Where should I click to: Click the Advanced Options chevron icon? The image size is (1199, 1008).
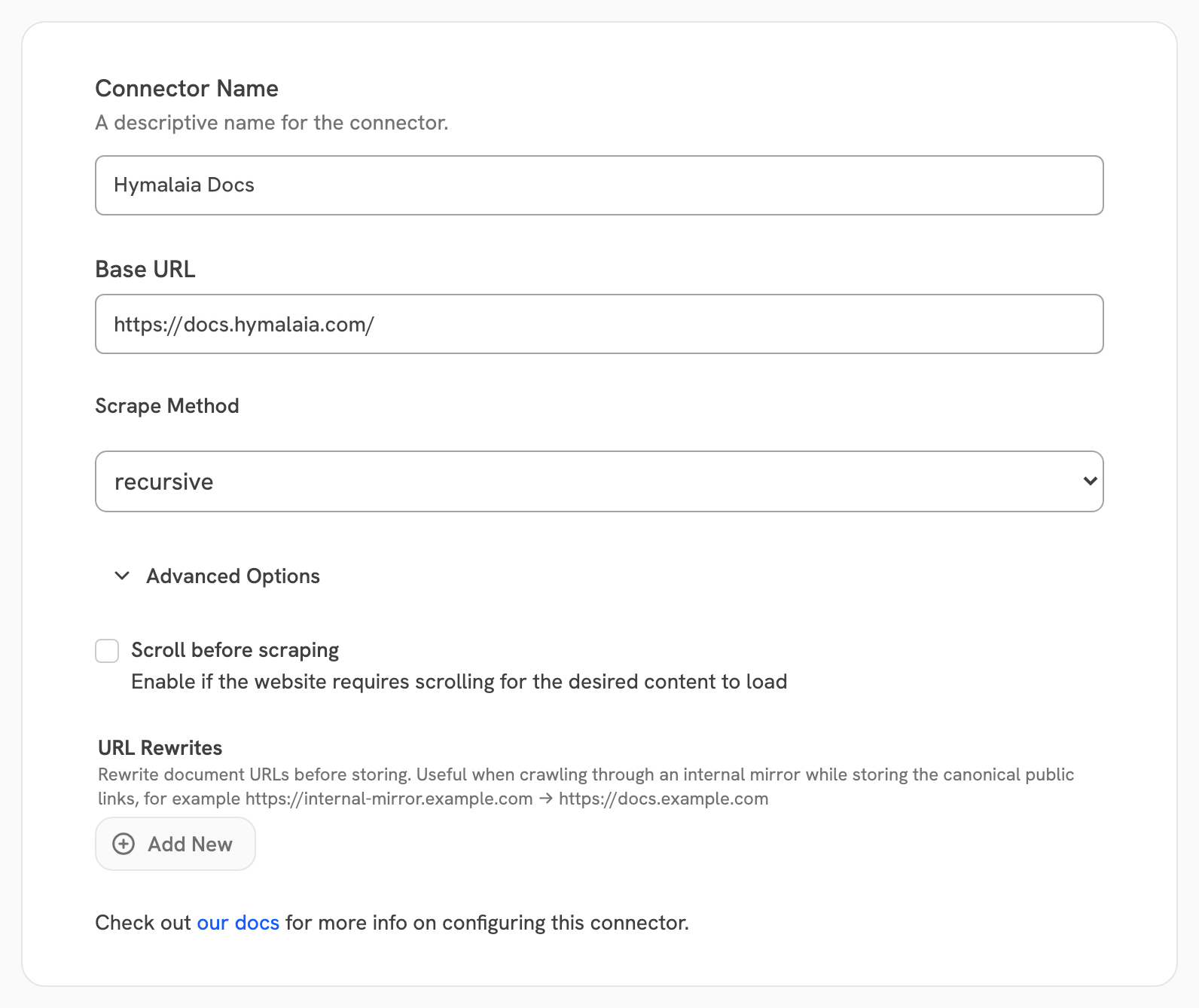point(122,576)
